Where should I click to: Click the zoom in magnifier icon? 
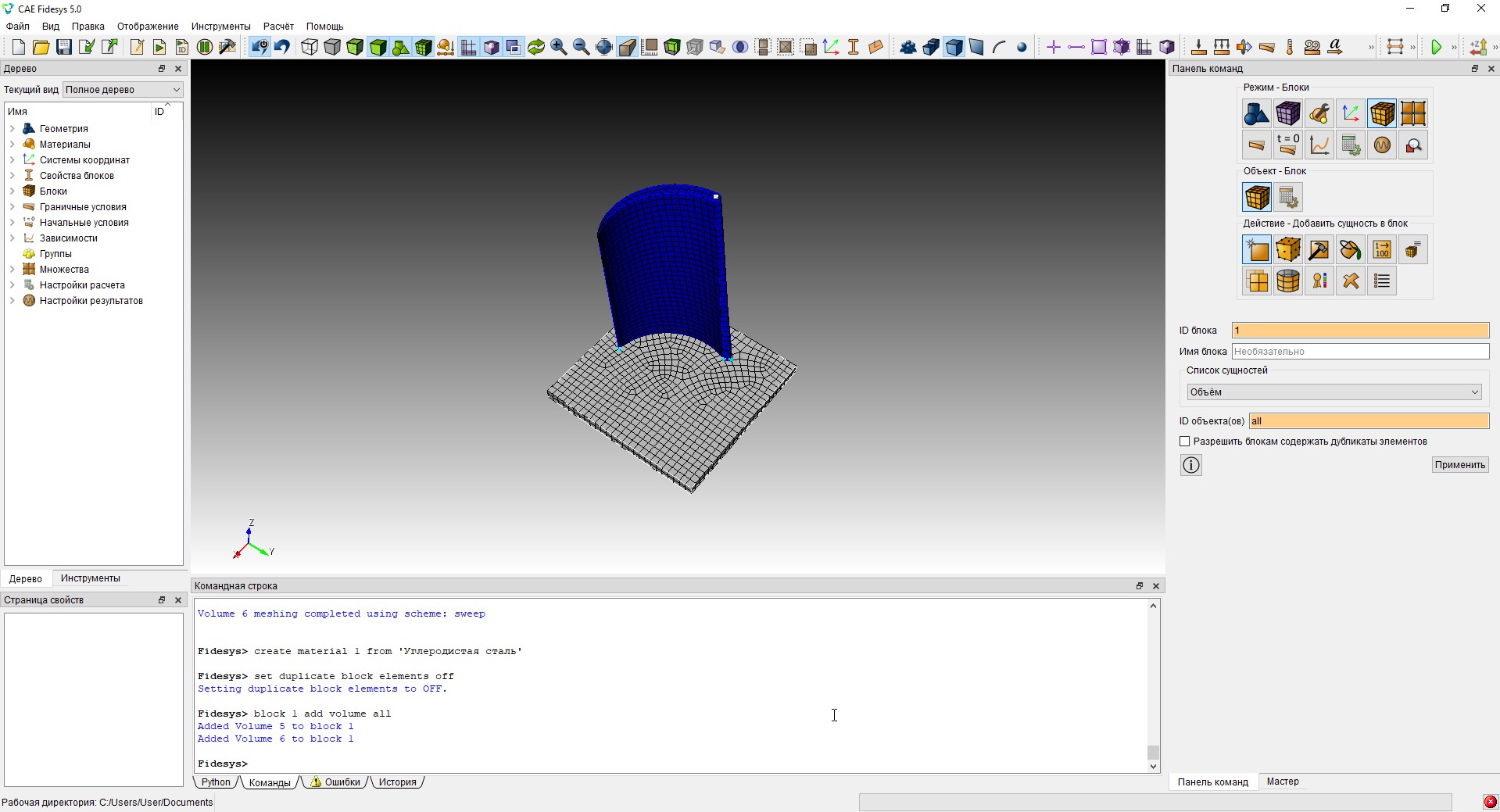559,48
